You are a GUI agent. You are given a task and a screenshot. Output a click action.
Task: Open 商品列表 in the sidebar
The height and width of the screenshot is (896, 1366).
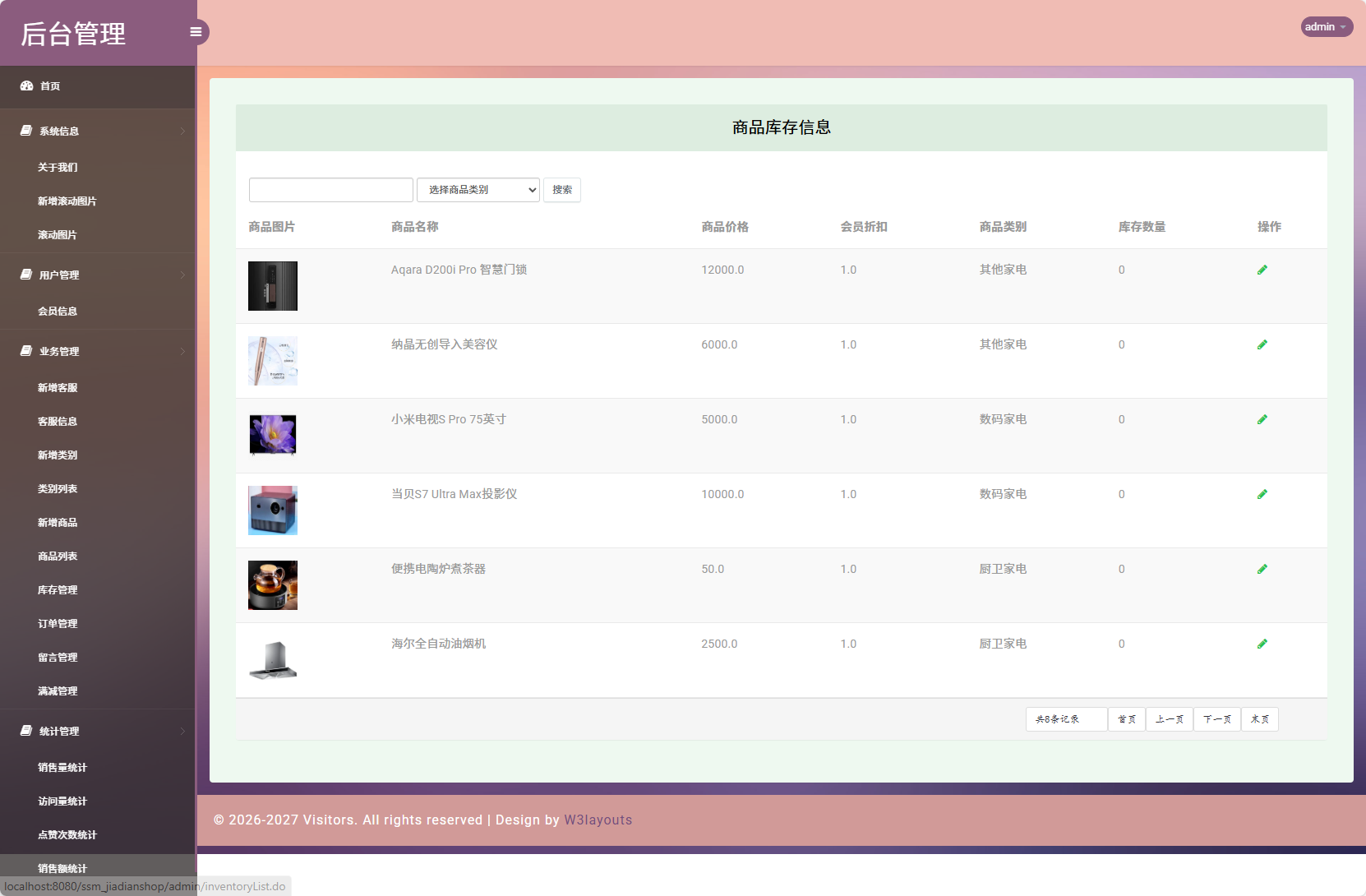coord(58,557)
